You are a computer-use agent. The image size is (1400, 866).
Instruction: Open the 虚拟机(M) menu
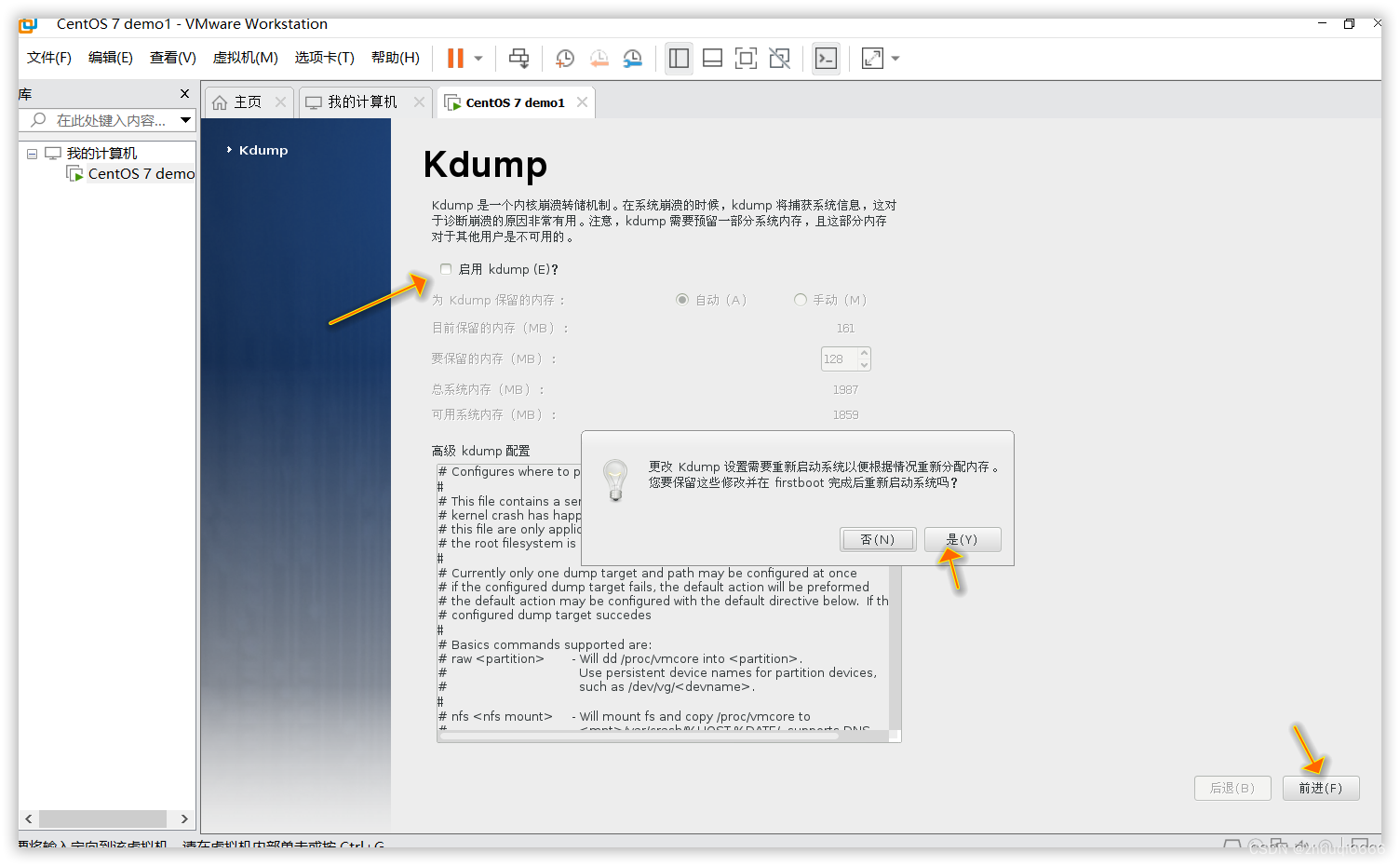point(246,58)
